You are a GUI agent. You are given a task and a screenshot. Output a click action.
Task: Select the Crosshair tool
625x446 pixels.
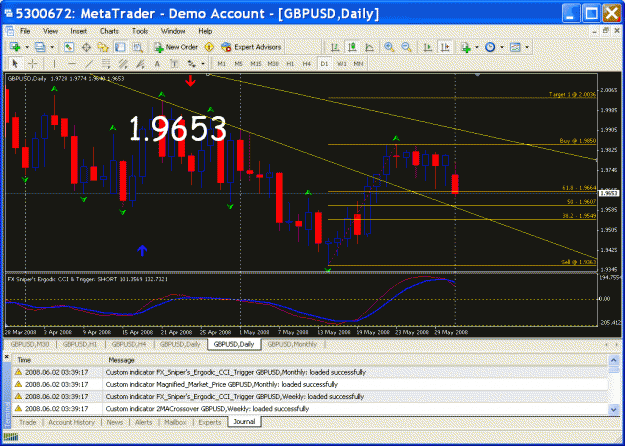click(x=33, y=63)
